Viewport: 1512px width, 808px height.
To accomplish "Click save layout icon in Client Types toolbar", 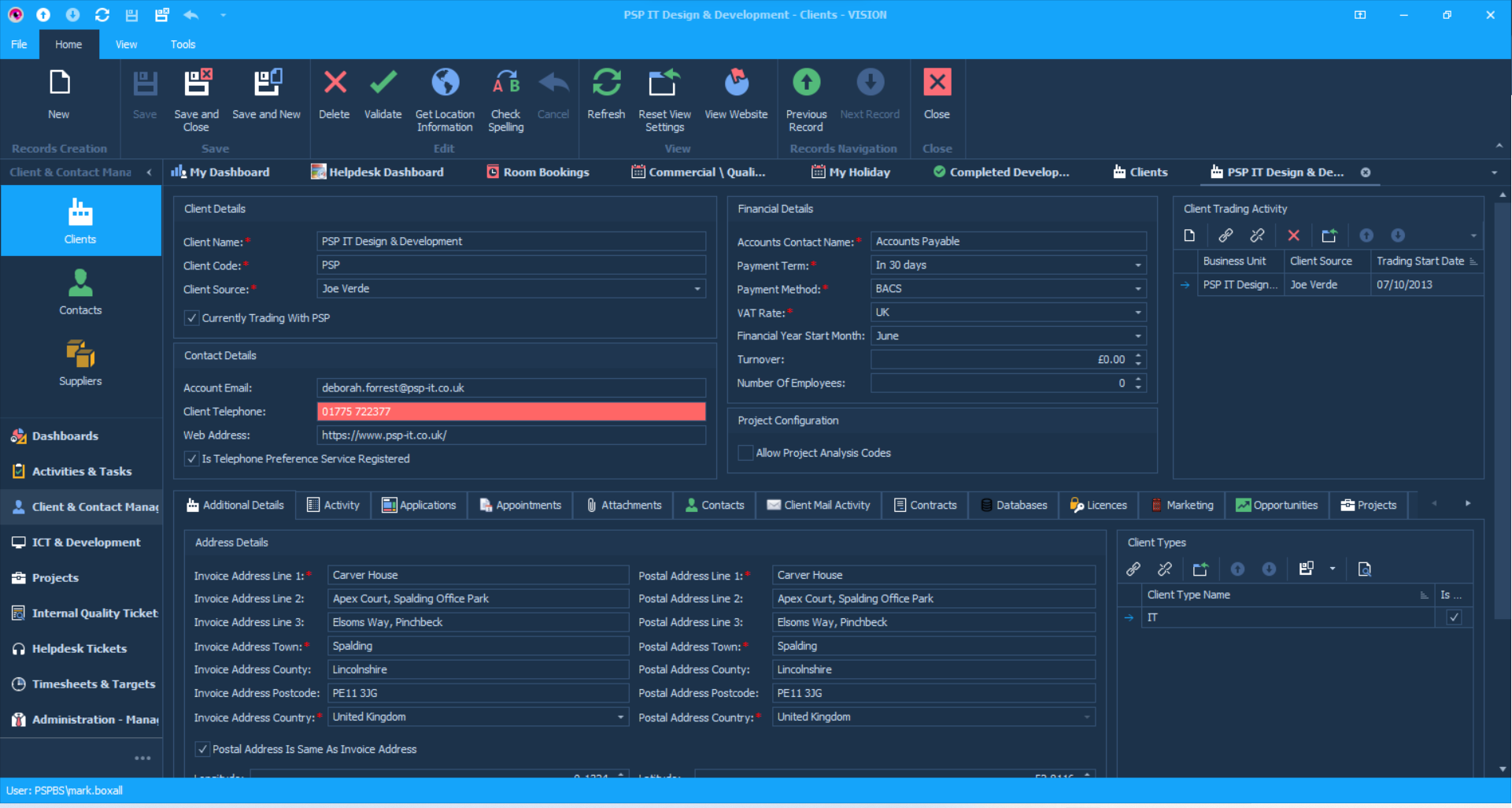I will coord(1307,569).
